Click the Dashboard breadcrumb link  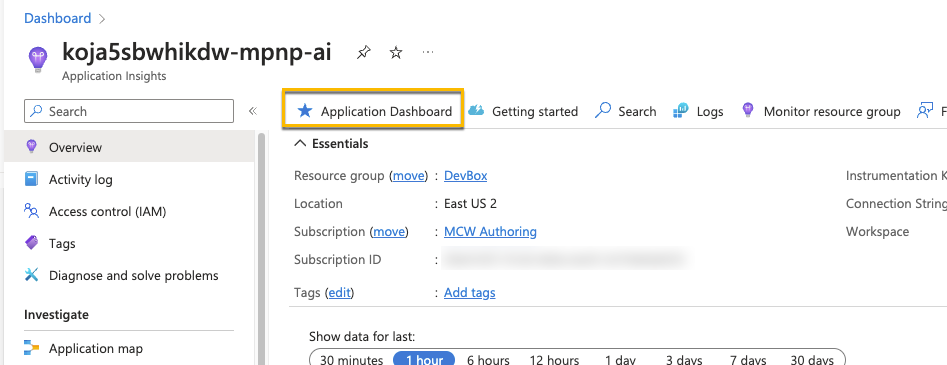tap(57, 18)
